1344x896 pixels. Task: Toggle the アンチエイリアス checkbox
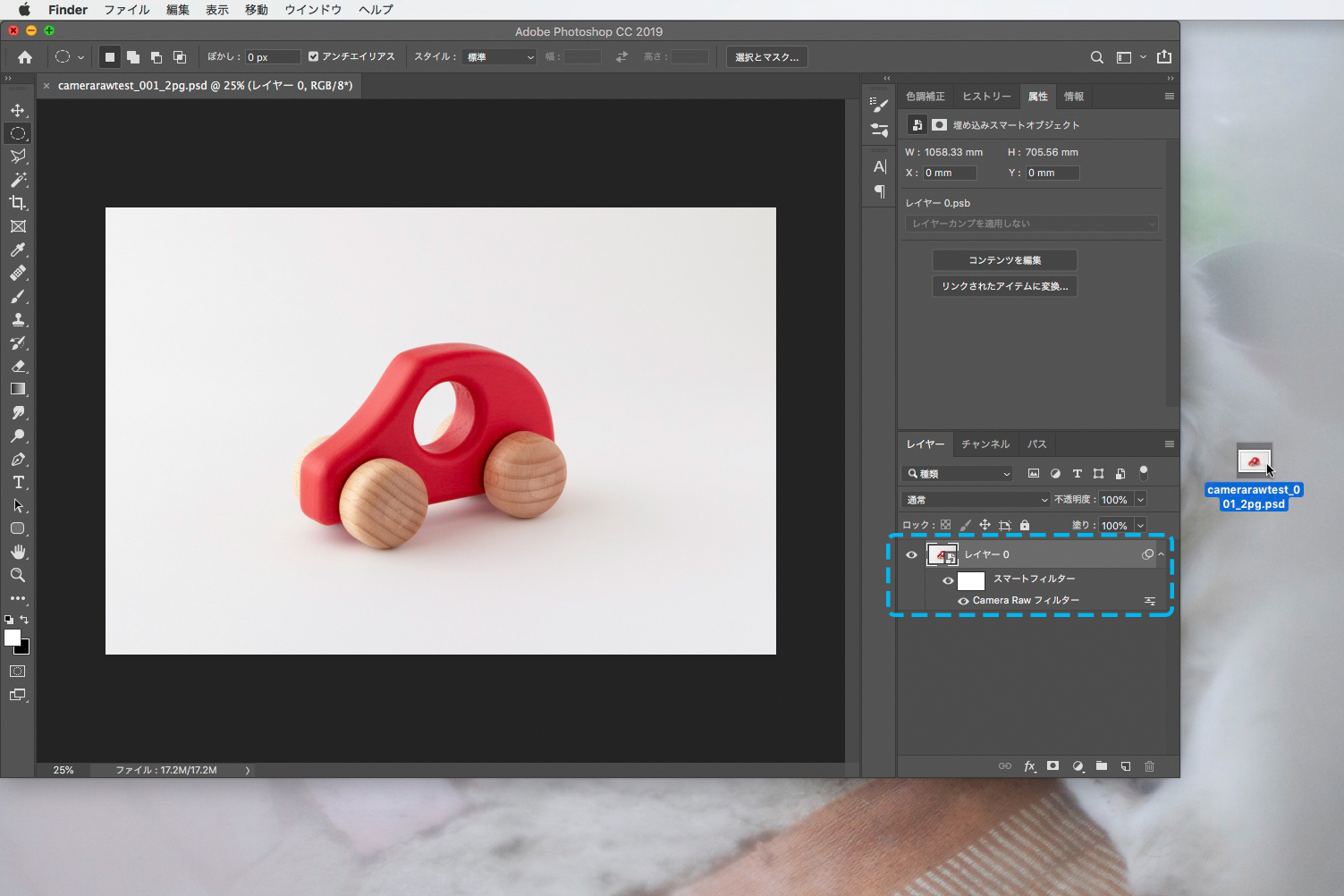(314, 56)
